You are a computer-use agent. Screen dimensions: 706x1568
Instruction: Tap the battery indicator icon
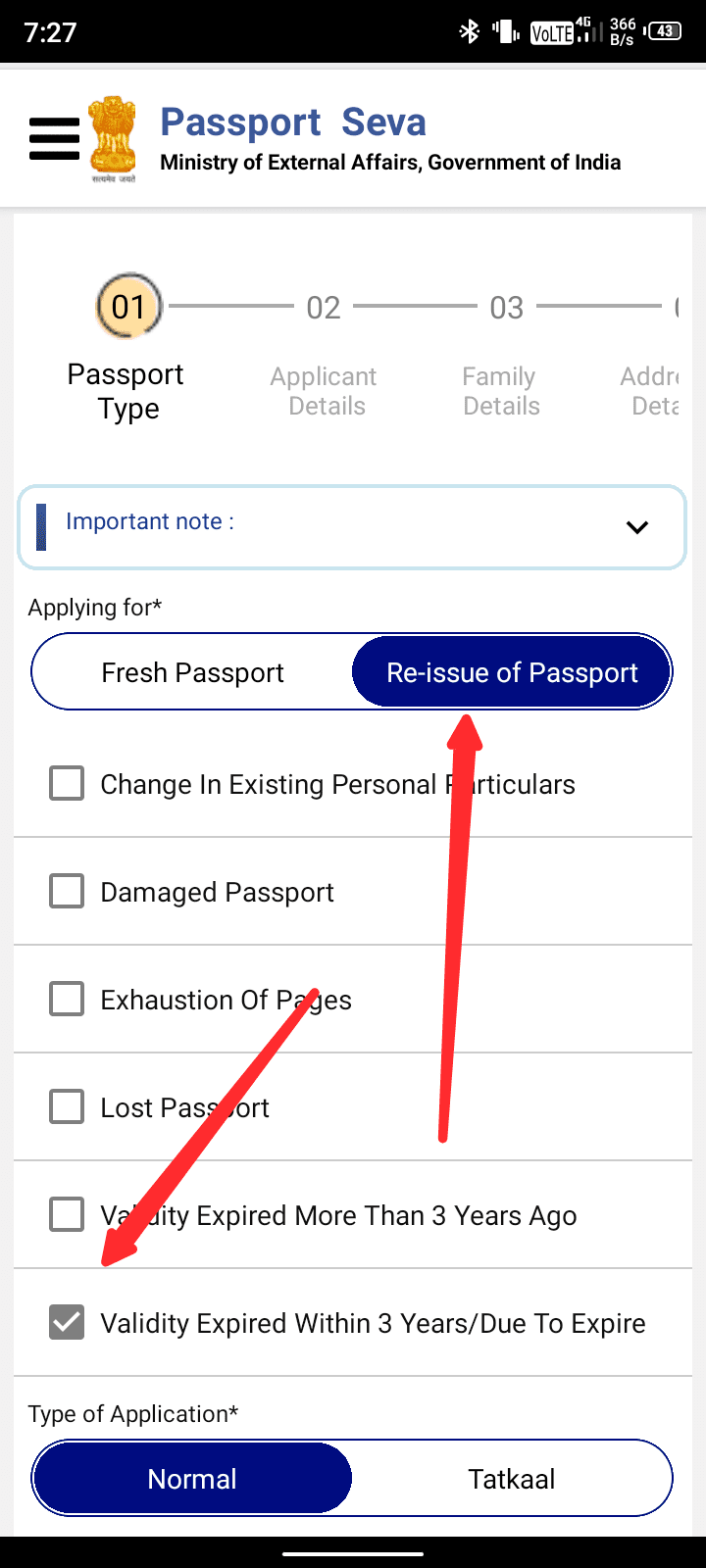point(665,31)
